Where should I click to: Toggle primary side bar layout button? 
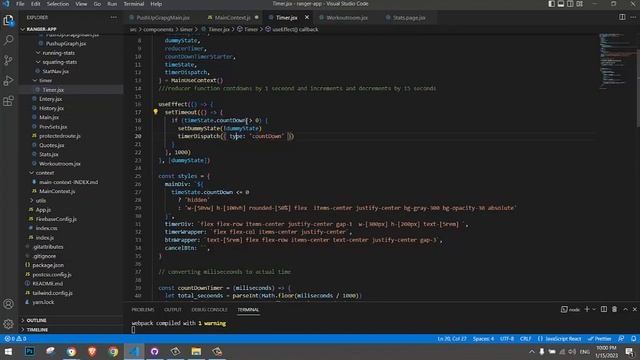coord(551,4)
